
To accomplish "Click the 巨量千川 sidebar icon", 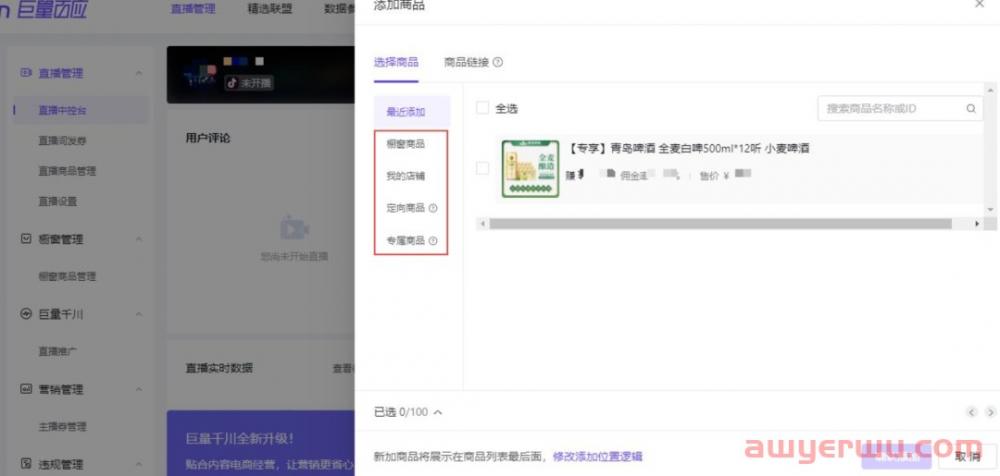I will (26, 314).
